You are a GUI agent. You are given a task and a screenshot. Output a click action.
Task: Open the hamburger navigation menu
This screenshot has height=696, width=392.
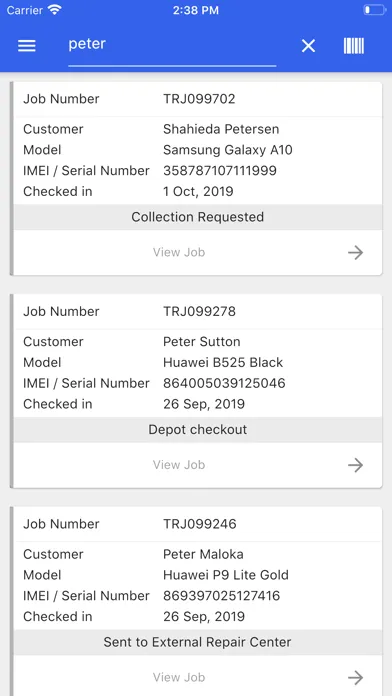(x=27, y=46)
